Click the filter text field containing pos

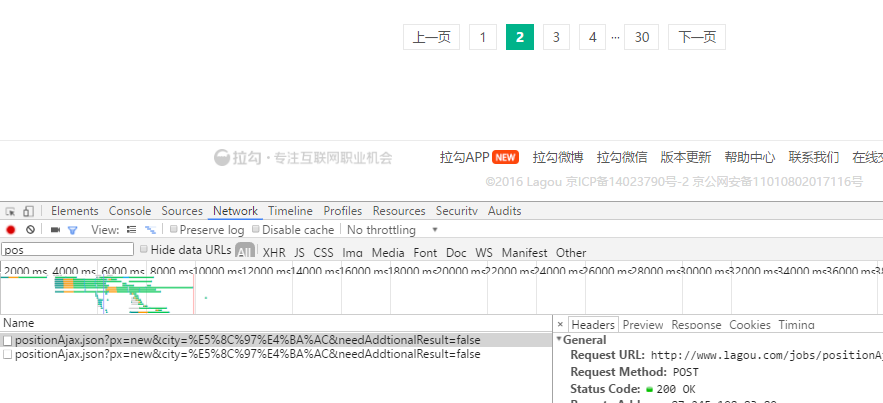pyautogui.click(x=68, y=249)
